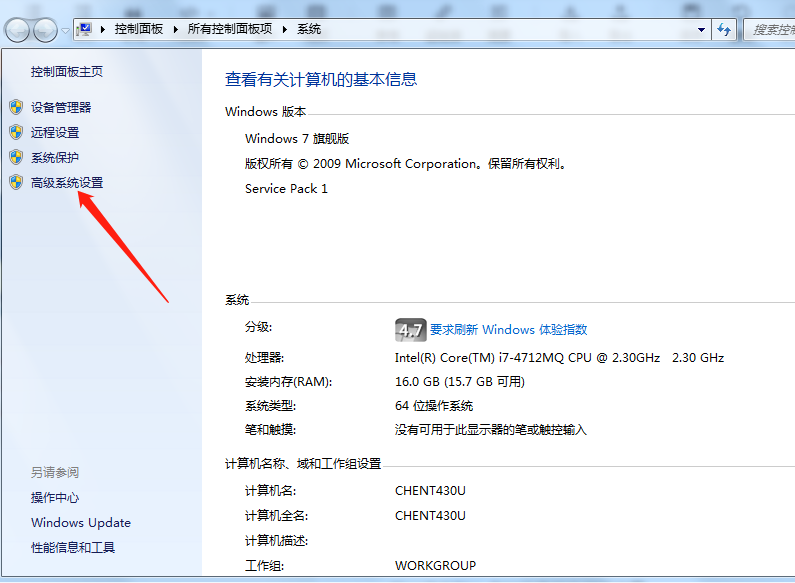Open 操作中心 link

[55, 497]
